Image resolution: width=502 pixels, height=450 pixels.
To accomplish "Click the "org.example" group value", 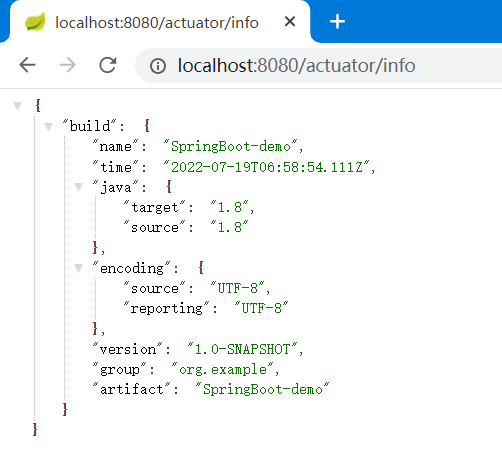I will pos(223,369).
